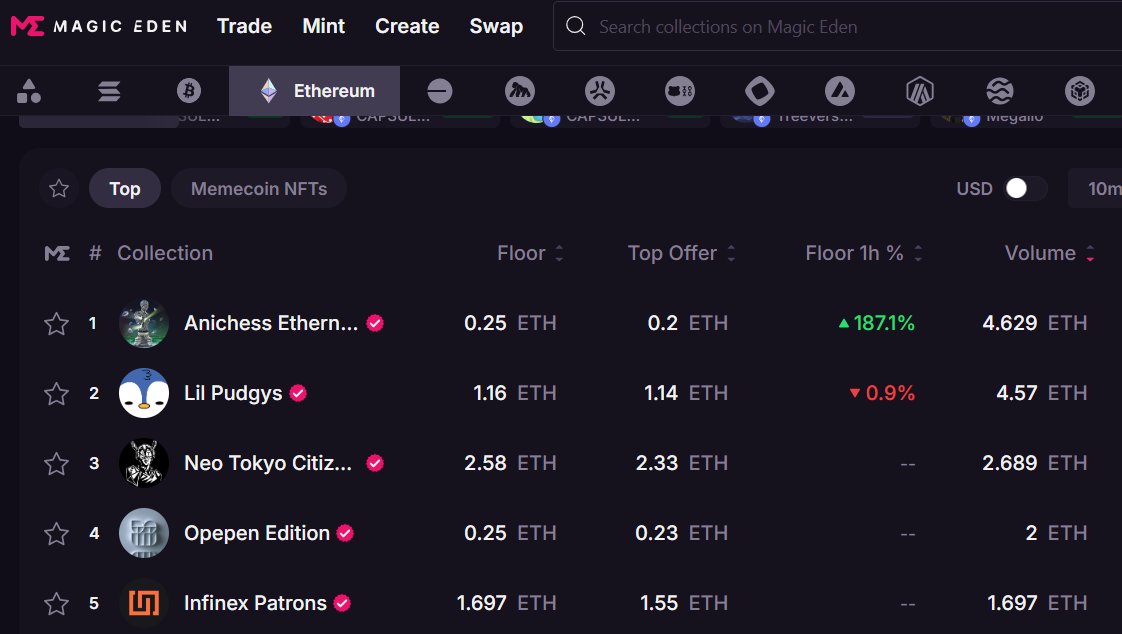Image resolution: width=1122 pixels, height=634 pixels.
Task: Click the 2.33 ETH top offer cell
Action: pyautogui.click(x=682, y=463)
